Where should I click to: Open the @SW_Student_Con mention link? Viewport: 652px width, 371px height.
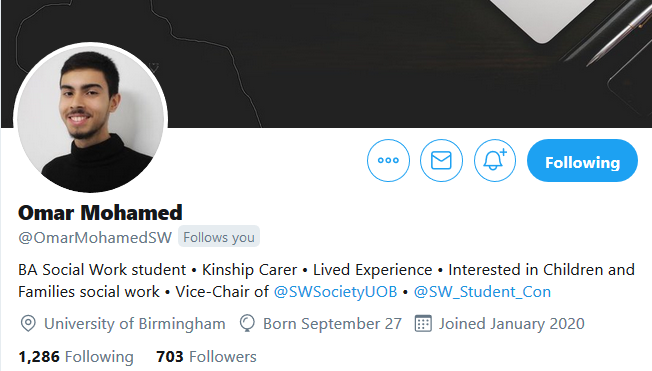[x=482, y=292]
